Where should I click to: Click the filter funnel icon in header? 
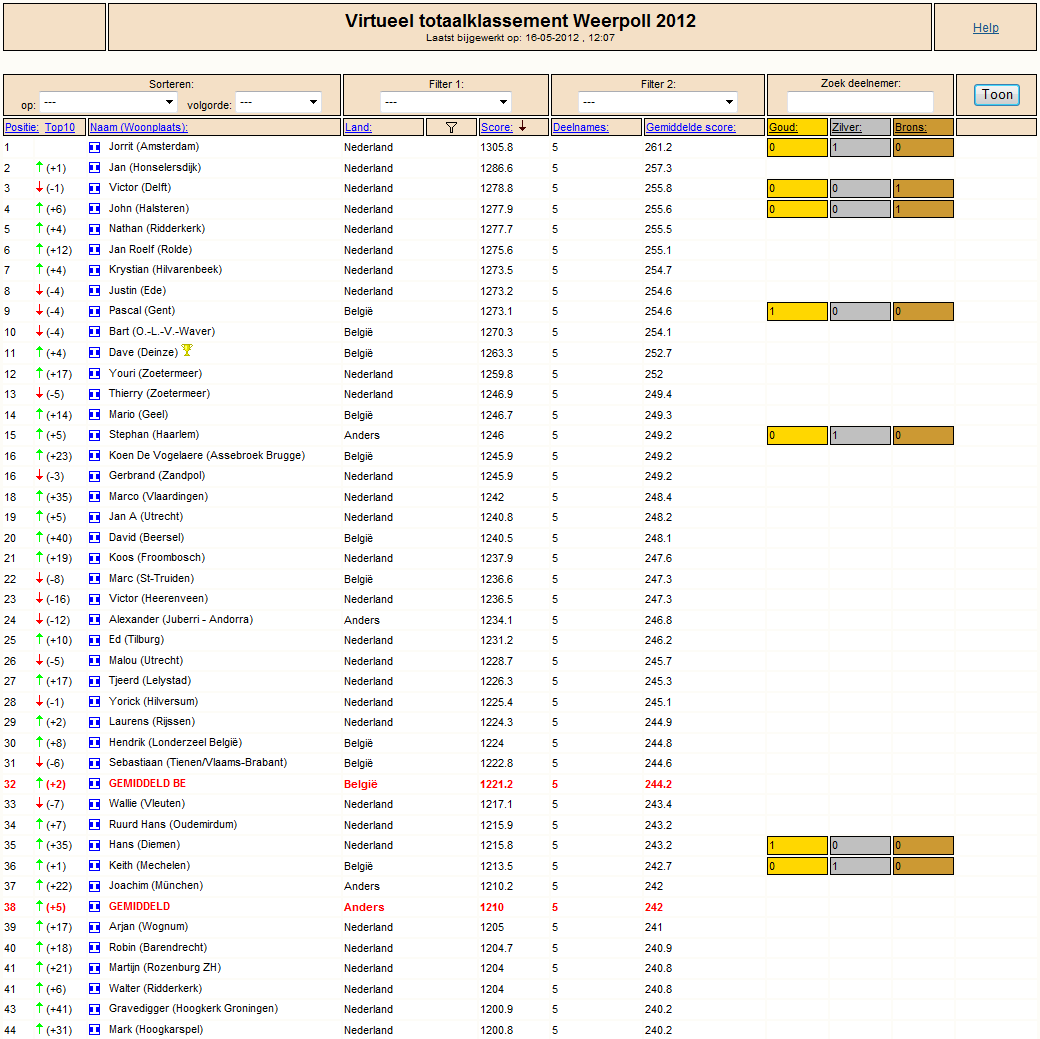coord(451,127)
